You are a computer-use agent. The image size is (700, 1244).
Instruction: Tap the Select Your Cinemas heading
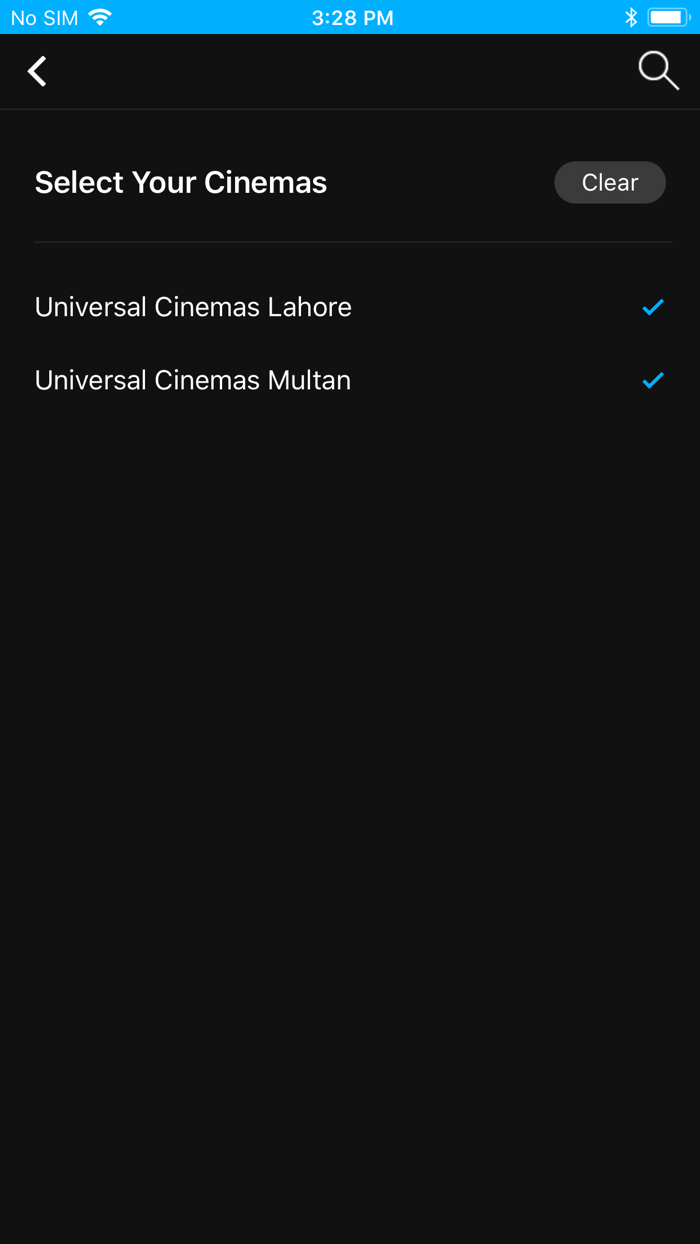[181, 182]
